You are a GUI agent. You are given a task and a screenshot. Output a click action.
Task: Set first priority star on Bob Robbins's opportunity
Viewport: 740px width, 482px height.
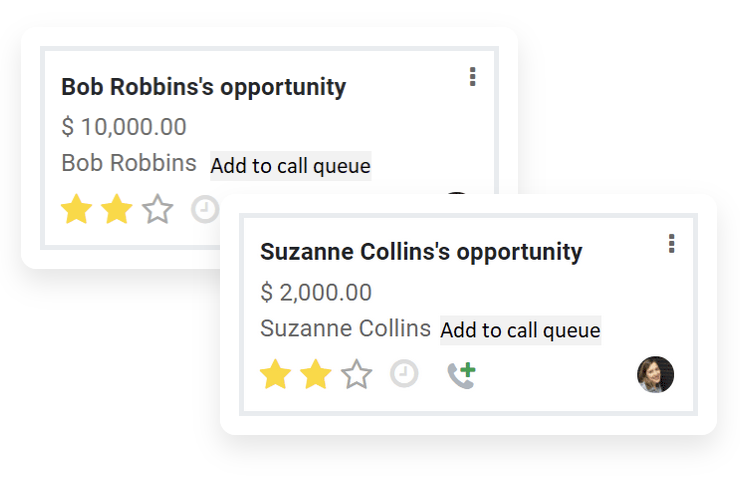click(75, 210)
